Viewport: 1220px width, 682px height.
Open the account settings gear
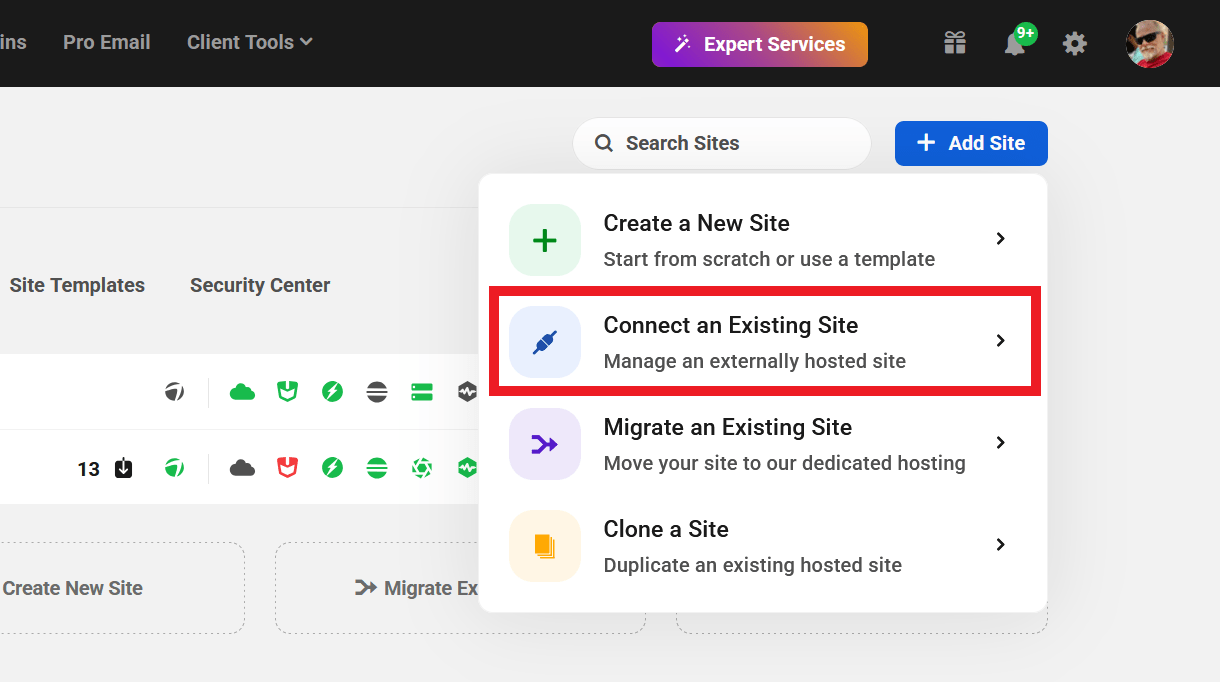1074,43
